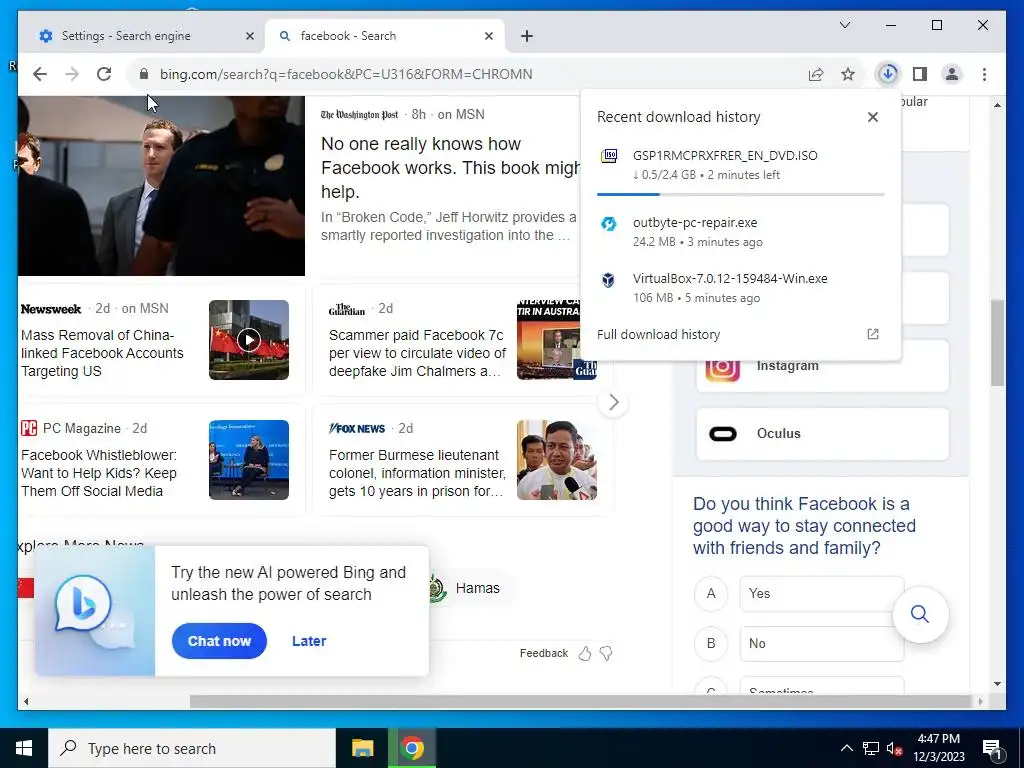The image size is (1024, 768).
Task: Read Newsweek China-linked accounts story
Action: pos(103,353)
